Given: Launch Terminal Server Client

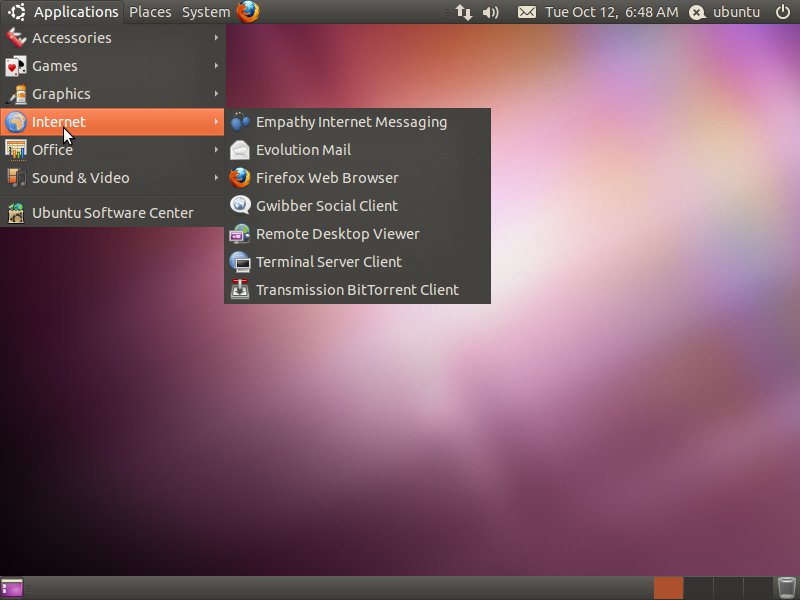Looking at the screenshot, I should pos(358,262).
